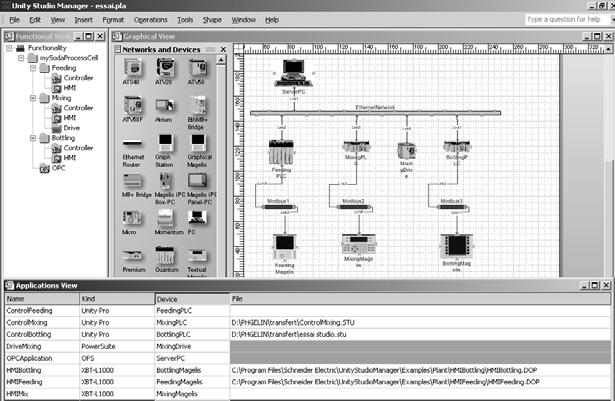Viewport: 615px width, 401px height.
Task: Collapse the Functionality root node
Action: pyautogui.click(x=9, y=48)
